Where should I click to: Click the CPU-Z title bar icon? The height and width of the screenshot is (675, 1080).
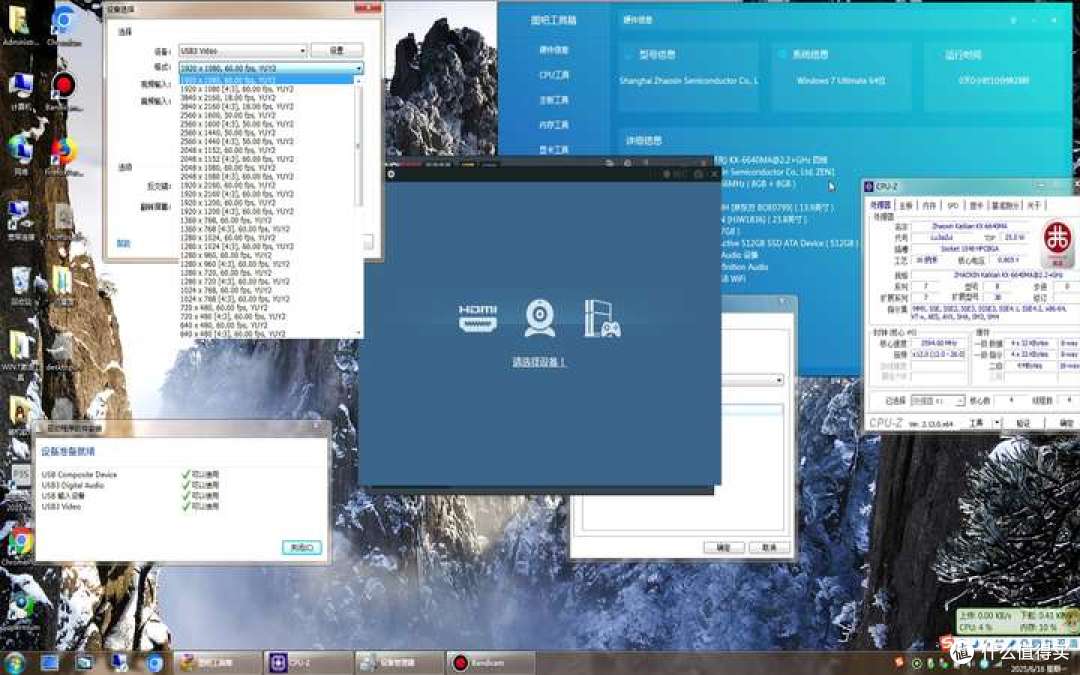pos(869,187)
